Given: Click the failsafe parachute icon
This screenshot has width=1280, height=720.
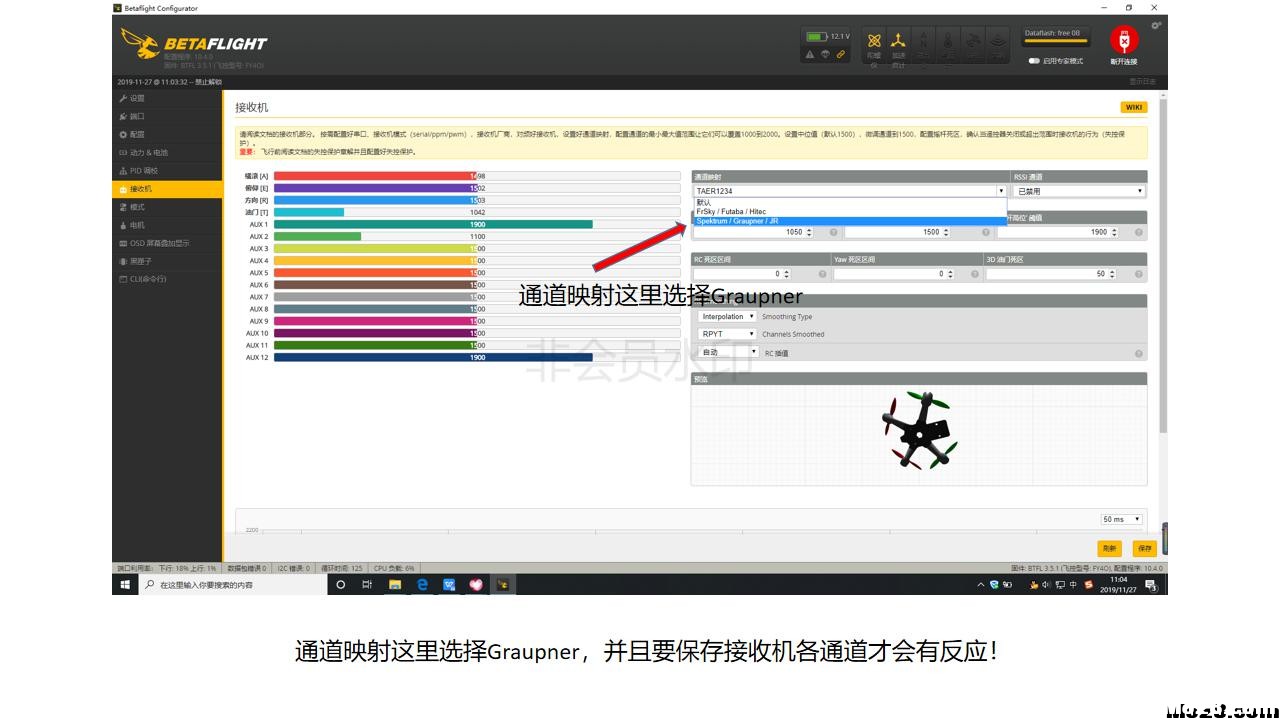Looking at the screenshot, I should 825,55.
